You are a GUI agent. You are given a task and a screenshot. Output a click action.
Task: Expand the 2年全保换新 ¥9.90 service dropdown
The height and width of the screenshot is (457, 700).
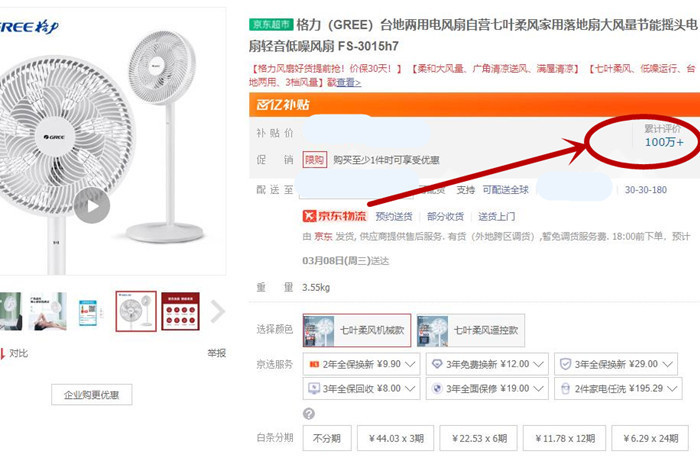pos(361,364)
